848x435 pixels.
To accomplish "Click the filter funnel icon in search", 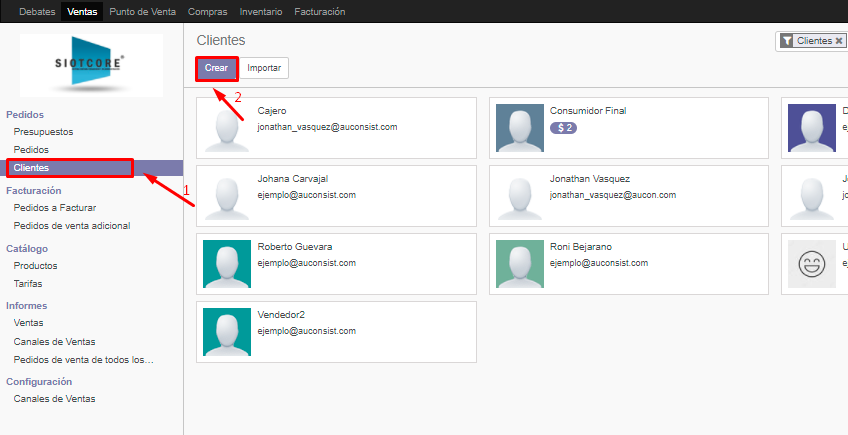I will click(x=787, y=41).
